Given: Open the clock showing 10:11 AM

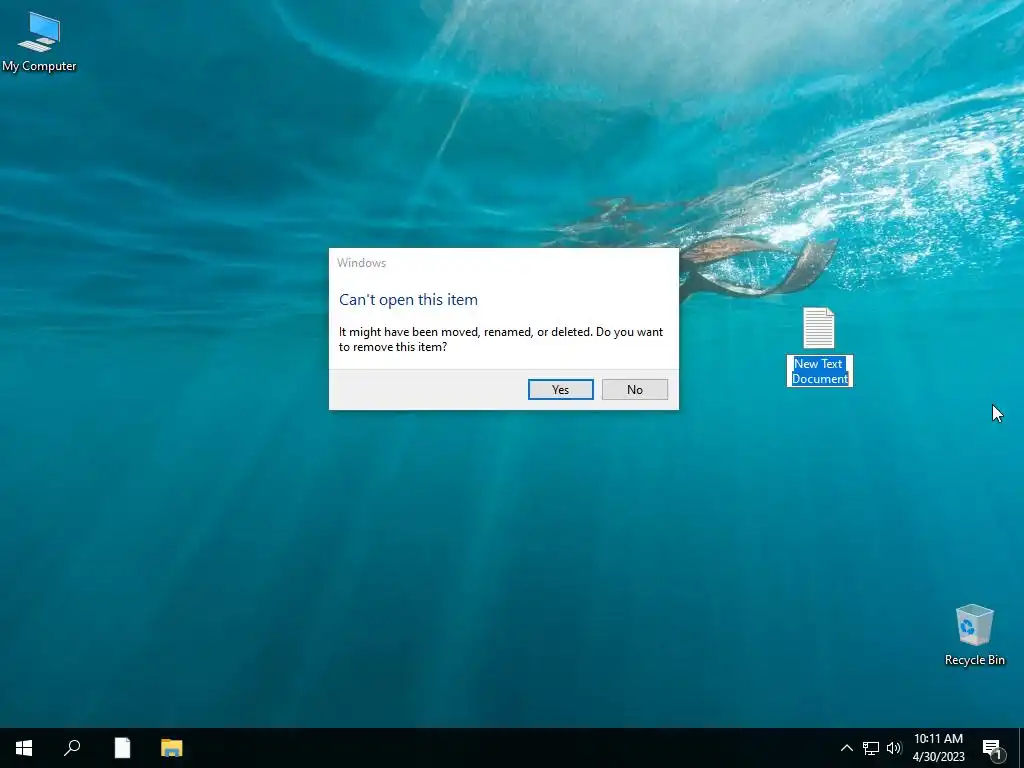Looking at the screenshot, I should pyautogui.click(x=938, y=739).
